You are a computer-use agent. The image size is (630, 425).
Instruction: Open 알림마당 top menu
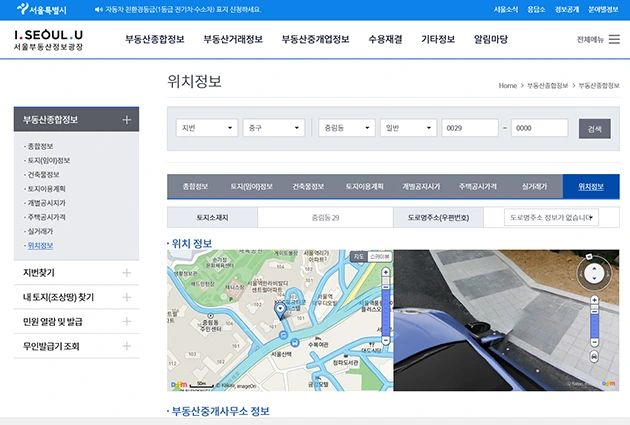491,39
